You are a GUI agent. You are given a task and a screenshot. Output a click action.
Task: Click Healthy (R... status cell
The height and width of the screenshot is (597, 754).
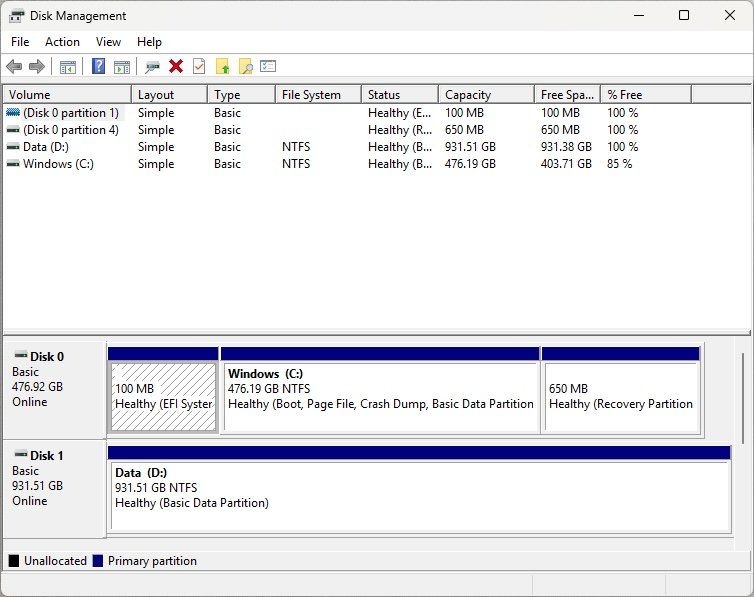coord(400,130)
